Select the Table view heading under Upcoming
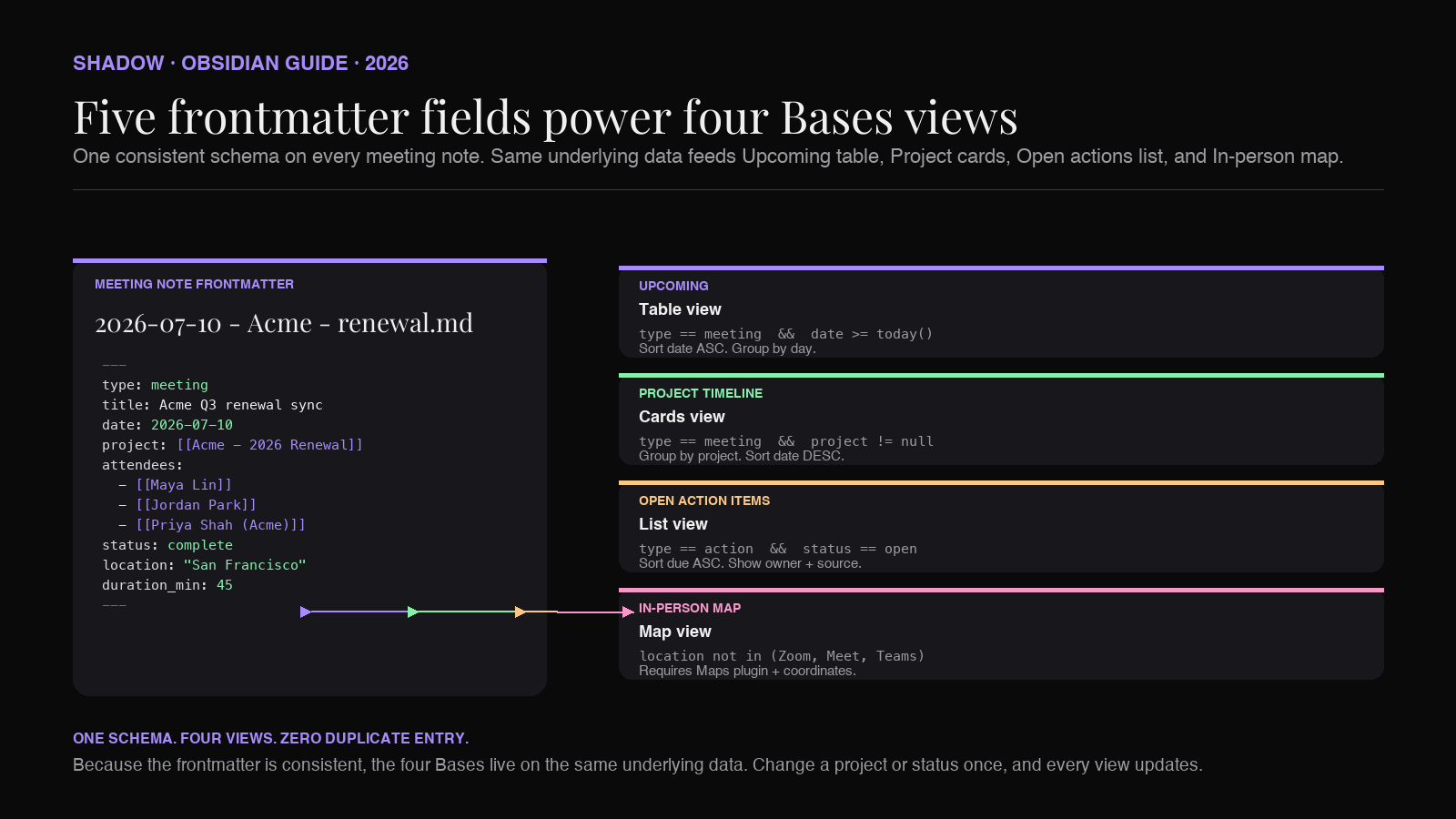 pos(680,309)
